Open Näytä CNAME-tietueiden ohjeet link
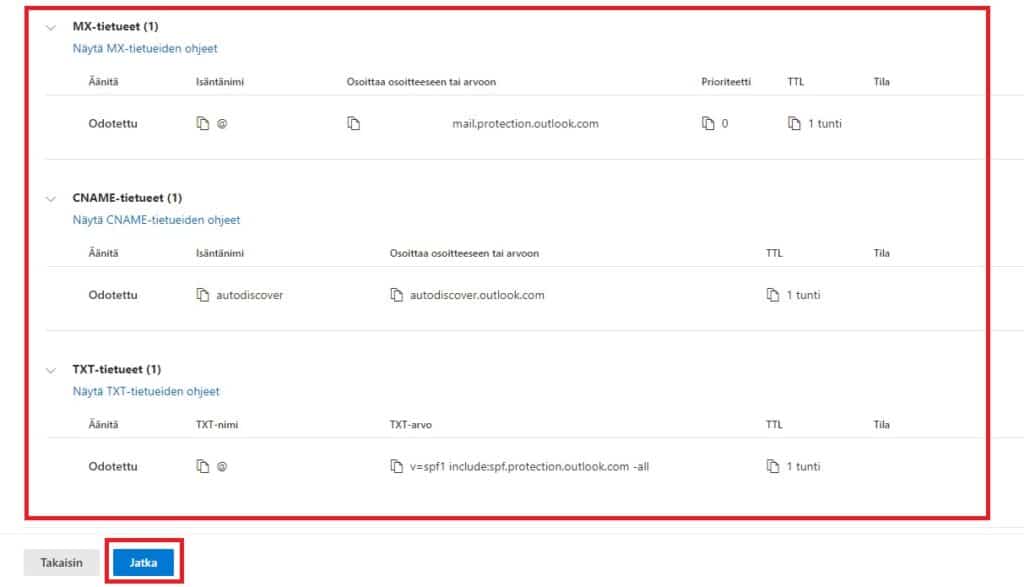This screenshot has height=587, width=1024. tap(156, 220)
